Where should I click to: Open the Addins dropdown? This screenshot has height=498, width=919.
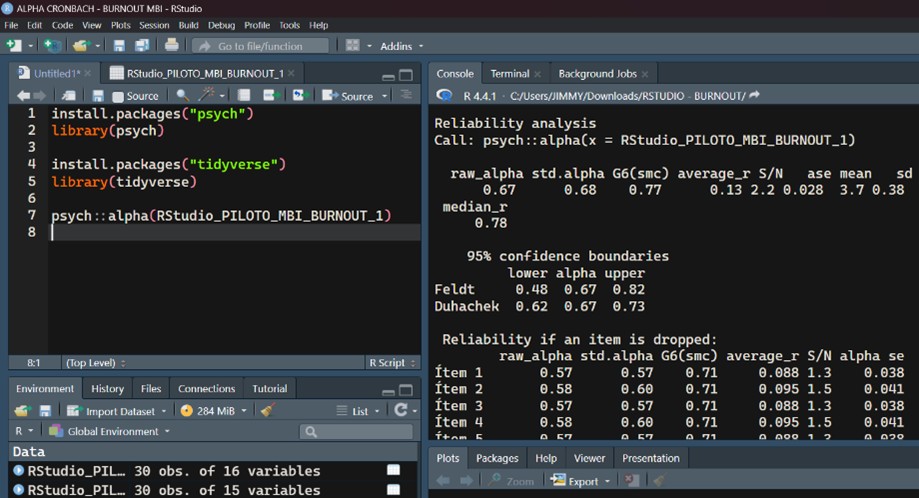tap(401, 46)
